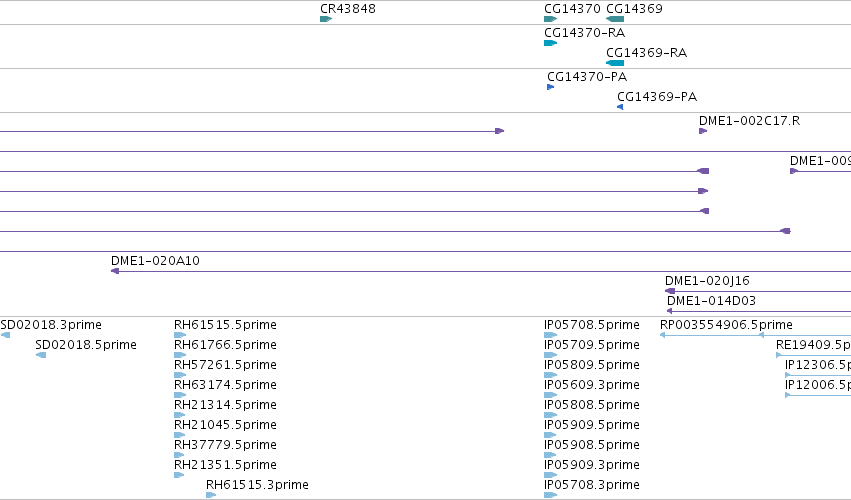Select SD02018.3prime EST glyph
851x500 pixels.
tap(5, 335)
